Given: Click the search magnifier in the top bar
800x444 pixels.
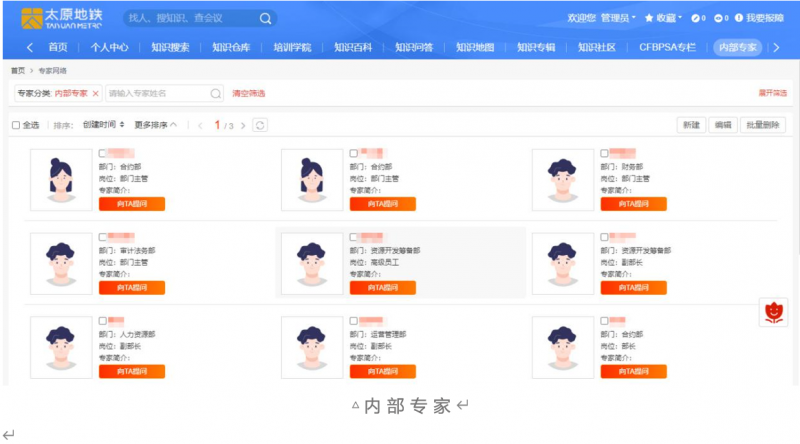Looking at the screenshot, I should (x=266, y=18).
